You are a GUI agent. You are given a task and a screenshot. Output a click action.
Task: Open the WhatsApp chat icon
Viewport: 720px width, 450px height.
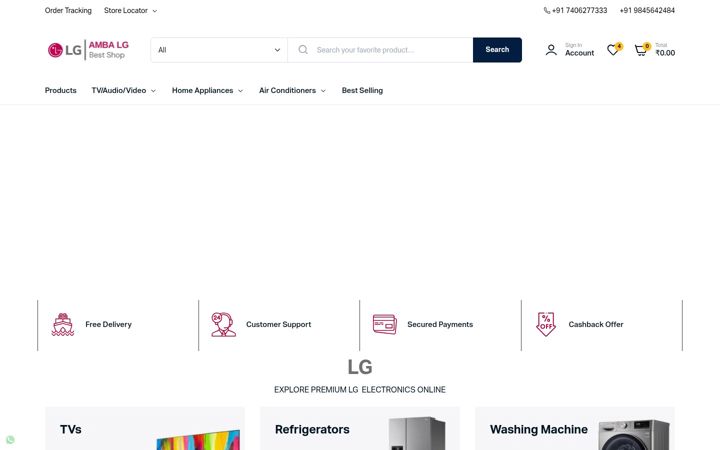[10, 439]
